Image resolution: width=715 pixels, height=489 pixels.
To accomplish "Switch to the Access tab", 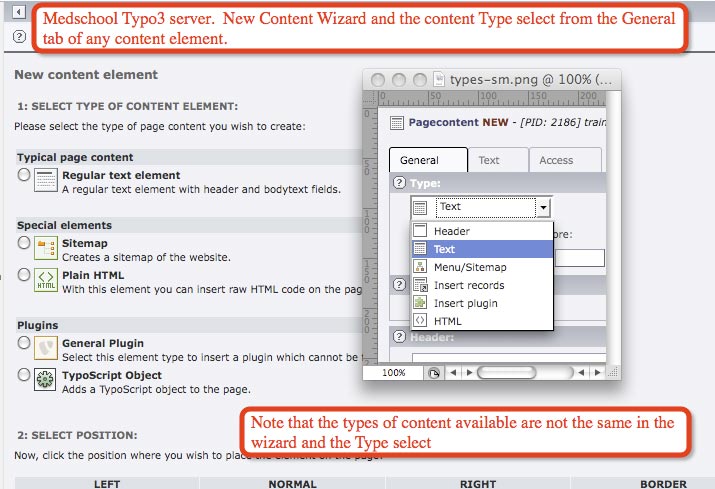I will (556, 160).
